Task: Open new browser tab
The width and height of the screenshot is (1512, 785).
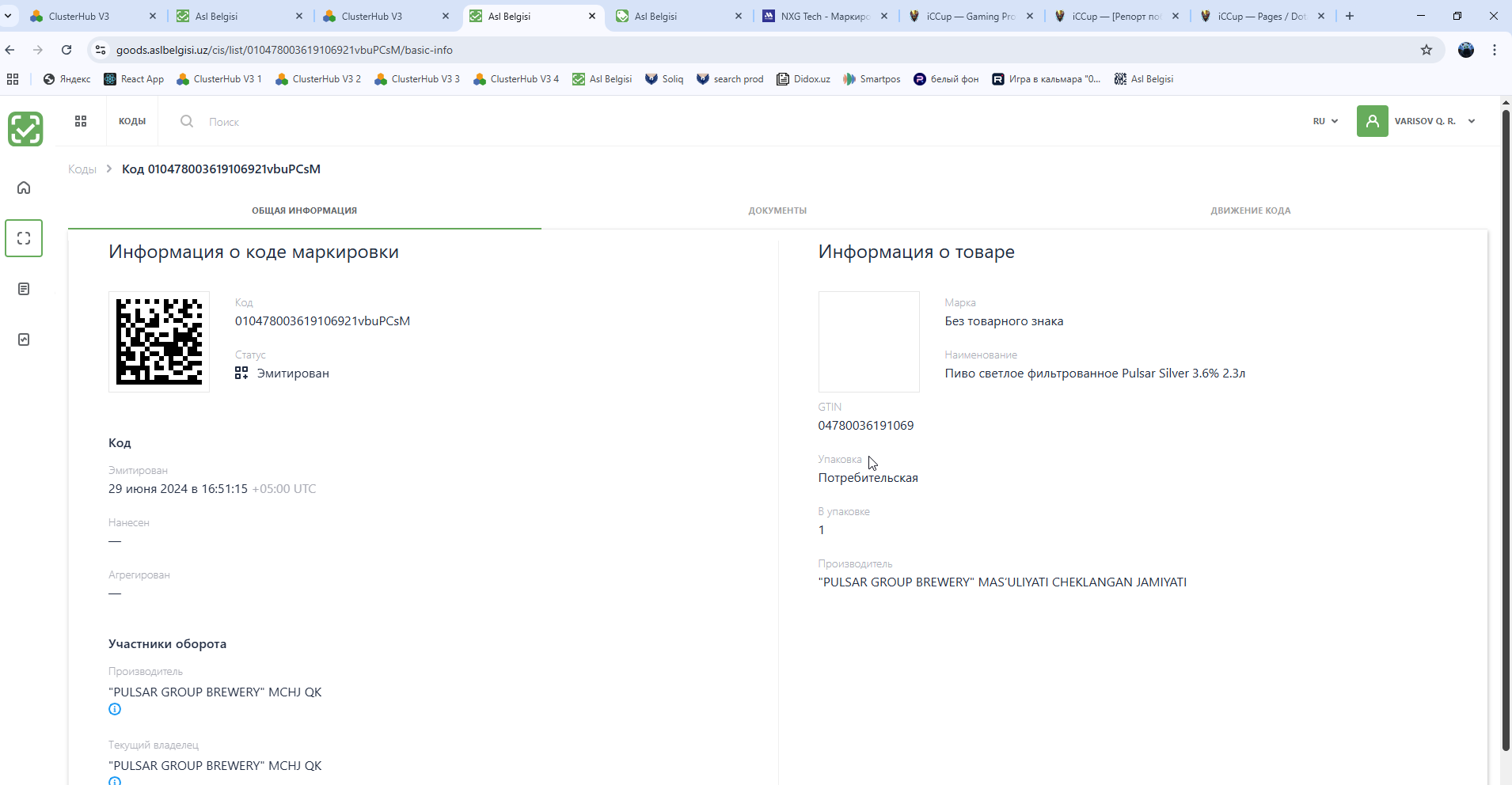Action: click(1350, 16)
